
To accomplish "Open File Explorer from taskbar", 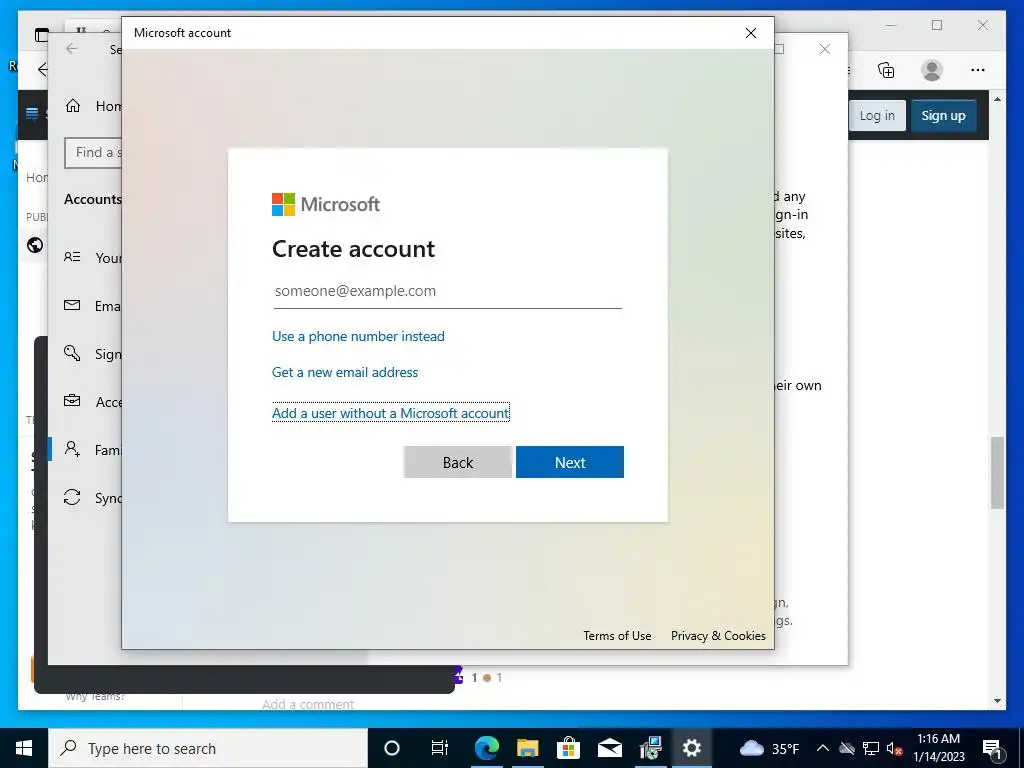I will [x=527, y=748].
